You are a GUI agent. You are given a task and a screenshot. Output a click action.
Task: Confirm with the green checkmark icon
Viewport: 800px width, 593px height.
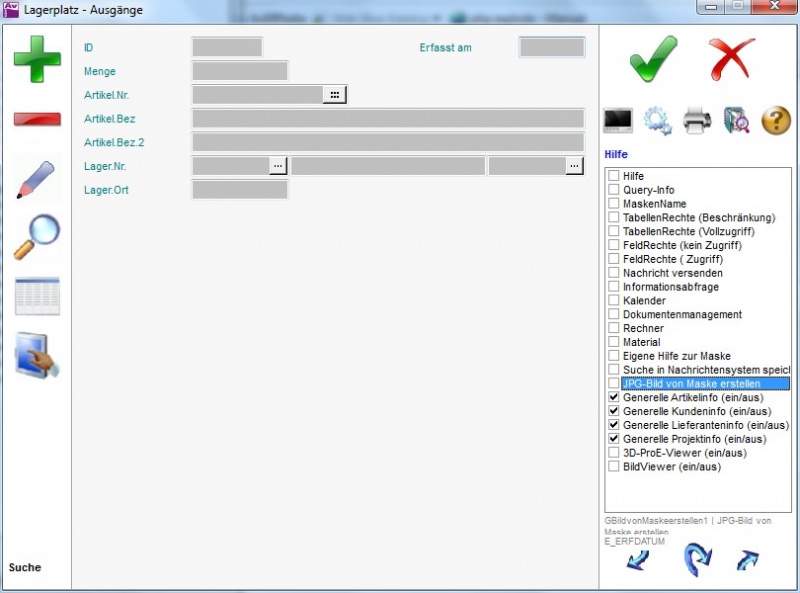point(654,59)
